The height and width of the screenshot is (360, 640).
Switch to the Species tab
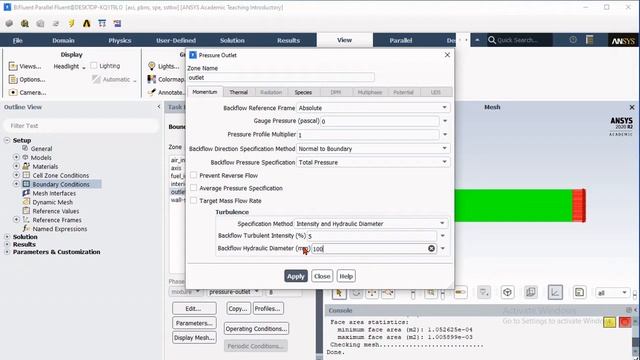303,92
